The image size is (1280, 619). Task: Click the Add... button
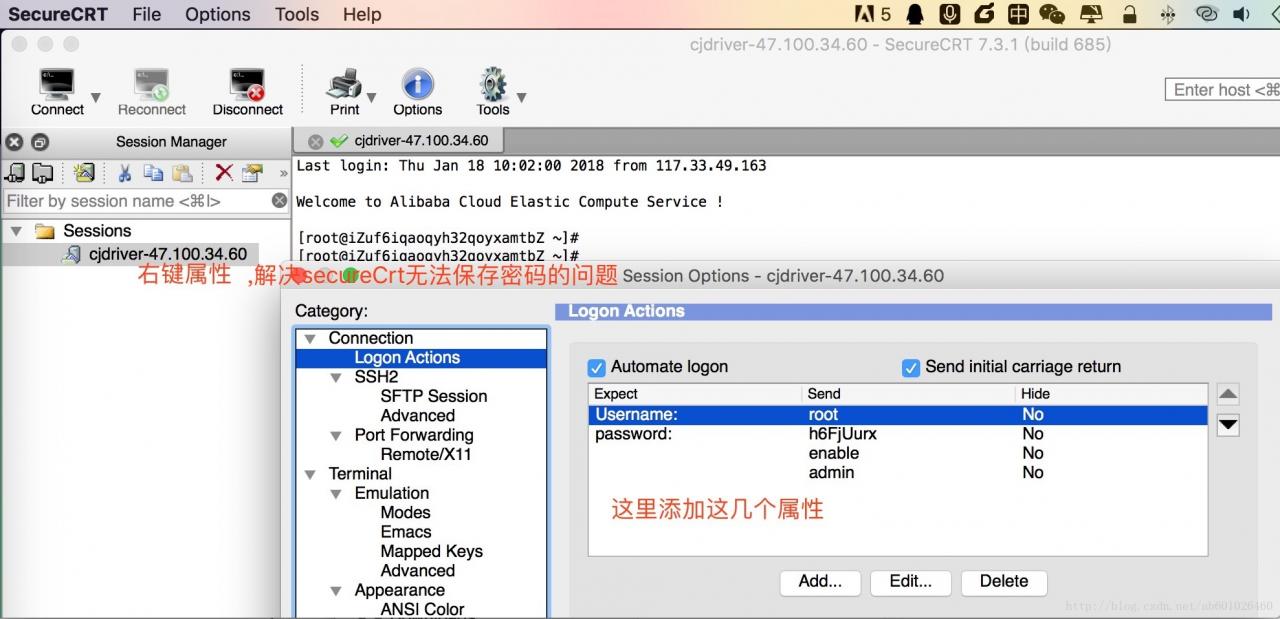820,581
